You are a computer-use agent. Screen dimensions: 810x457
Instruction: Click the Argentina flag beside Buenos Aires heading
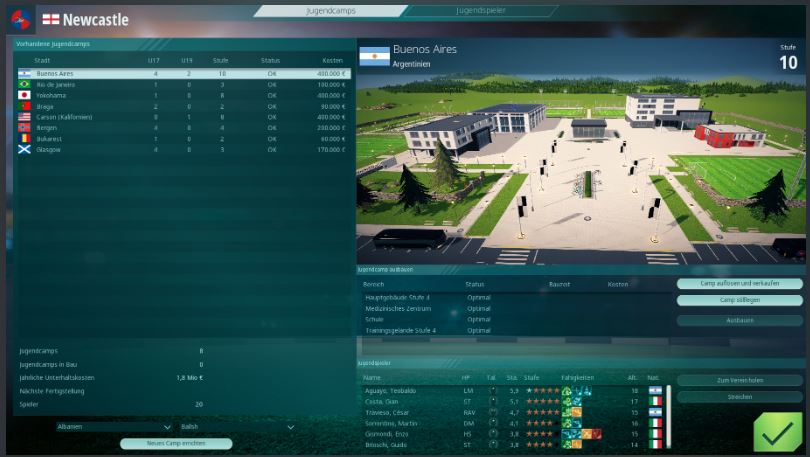[374, 55]
